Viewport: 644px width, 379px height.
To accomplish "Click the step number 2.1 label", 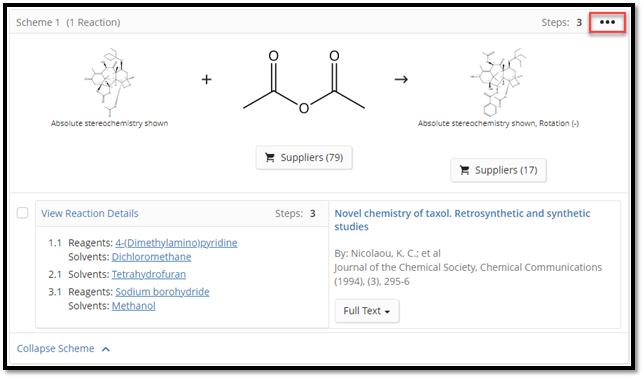I will [x=55, y=274].
